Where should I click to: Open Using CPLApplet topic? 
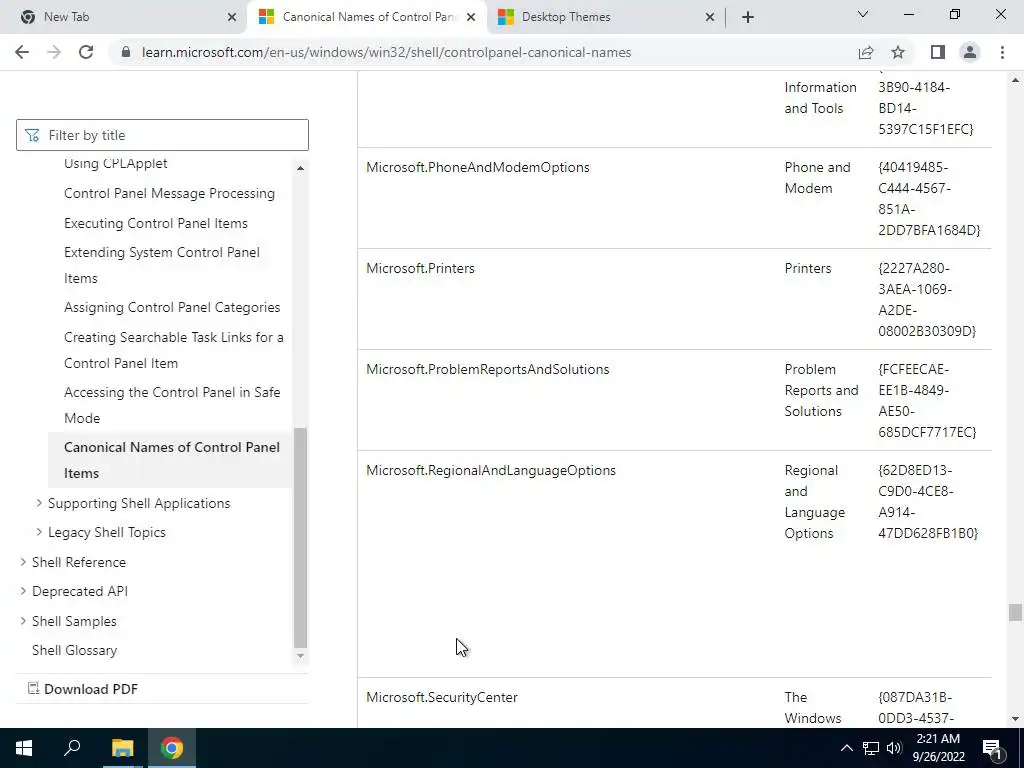pos(116,163)
